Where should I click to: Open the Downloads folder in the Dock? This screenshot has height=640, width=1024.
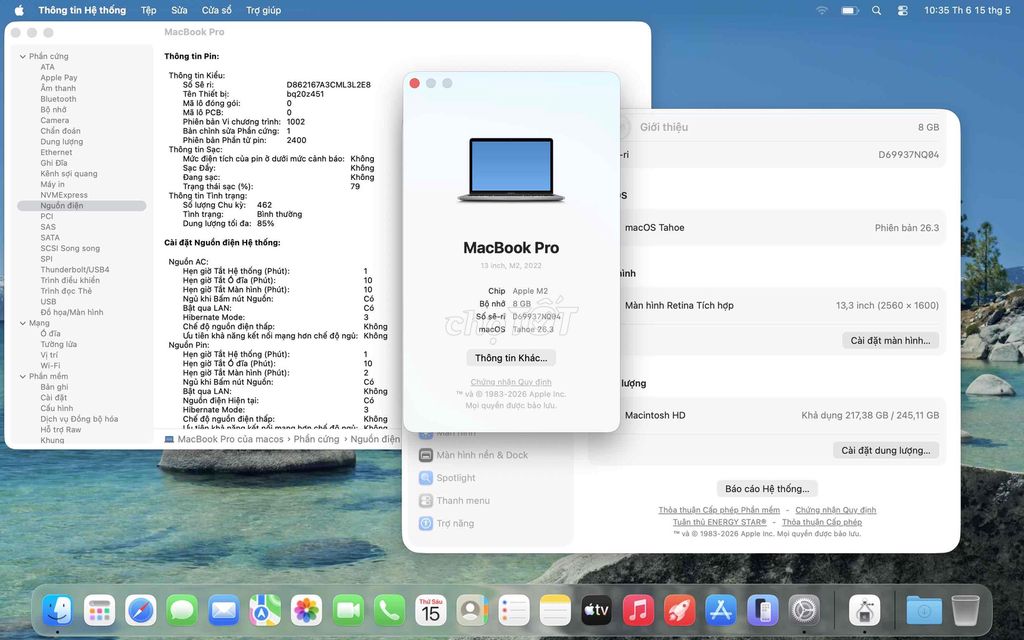click(x=924, y=611)
